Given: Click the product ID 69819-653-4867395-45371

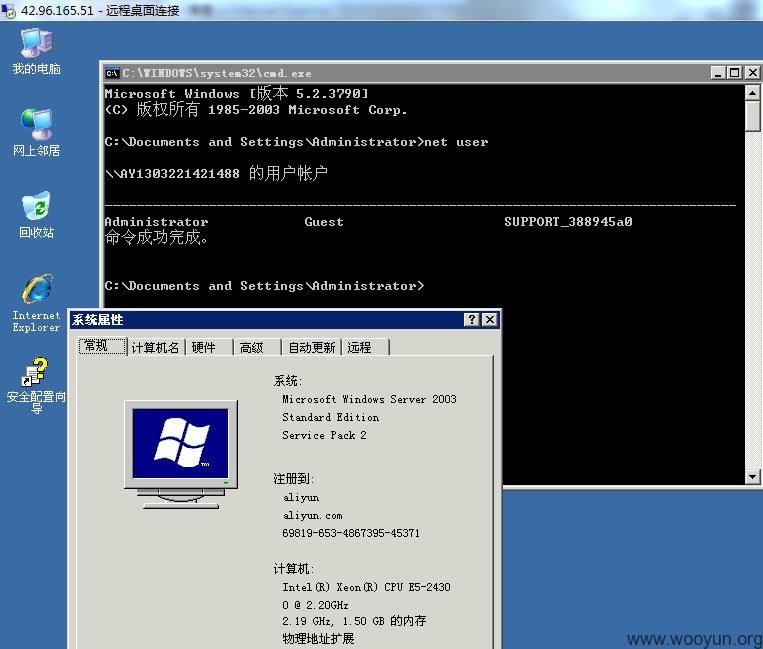Looking at the screenshot, I should tap(351, 533).
